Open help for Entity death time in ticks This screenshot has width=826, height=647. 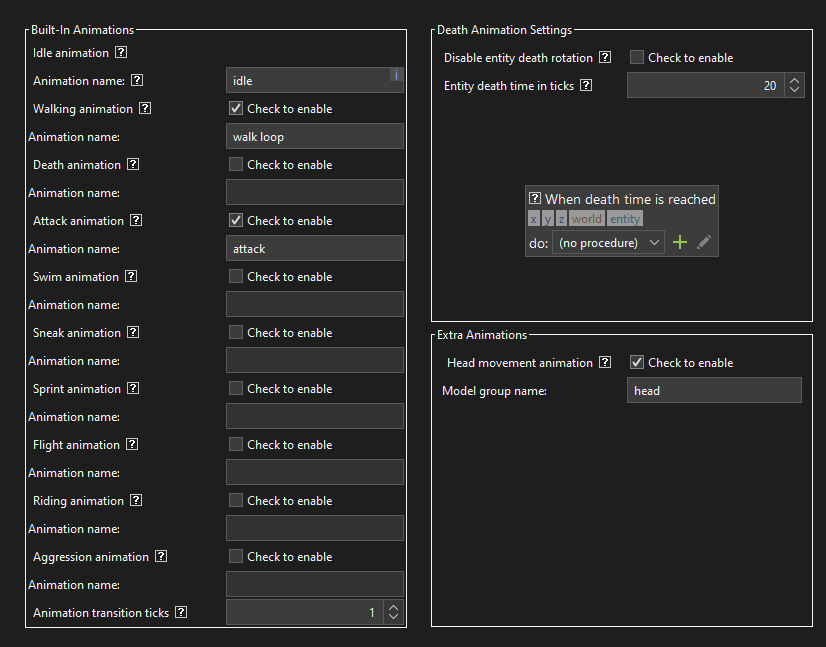point(586,85)
